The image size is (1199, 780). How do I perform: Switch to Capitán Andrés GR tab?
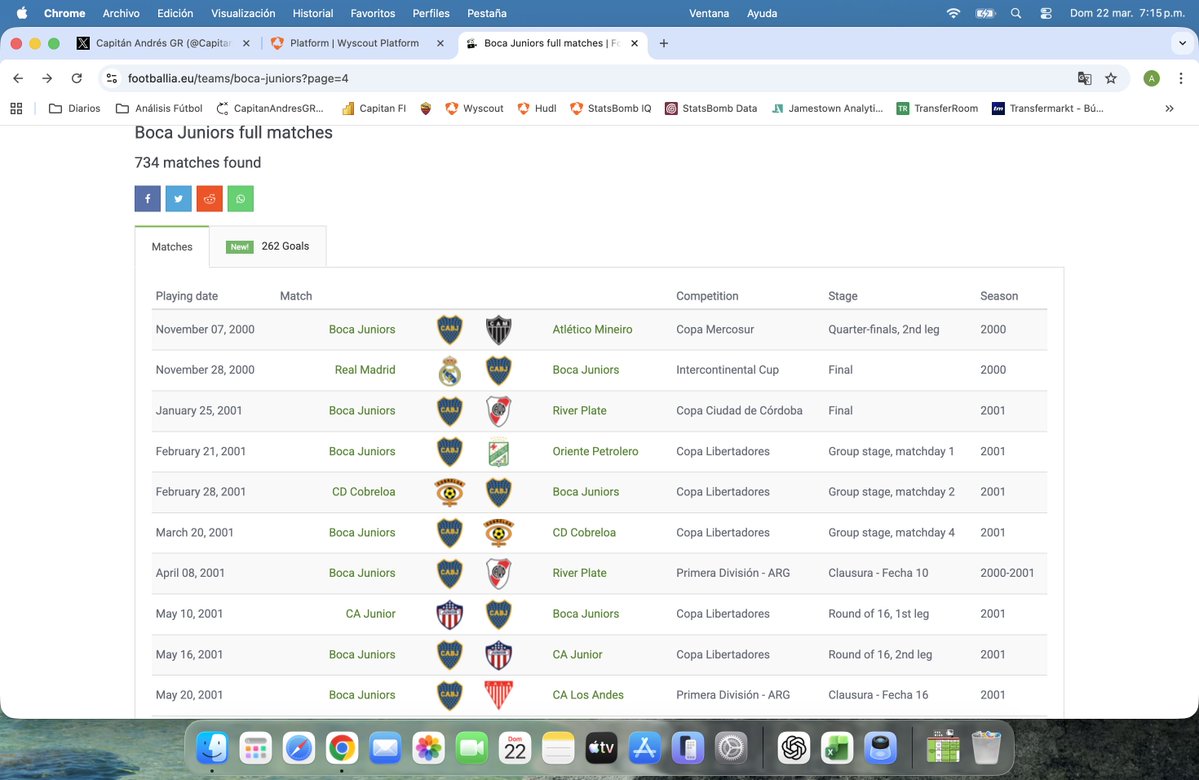[164, 44]
